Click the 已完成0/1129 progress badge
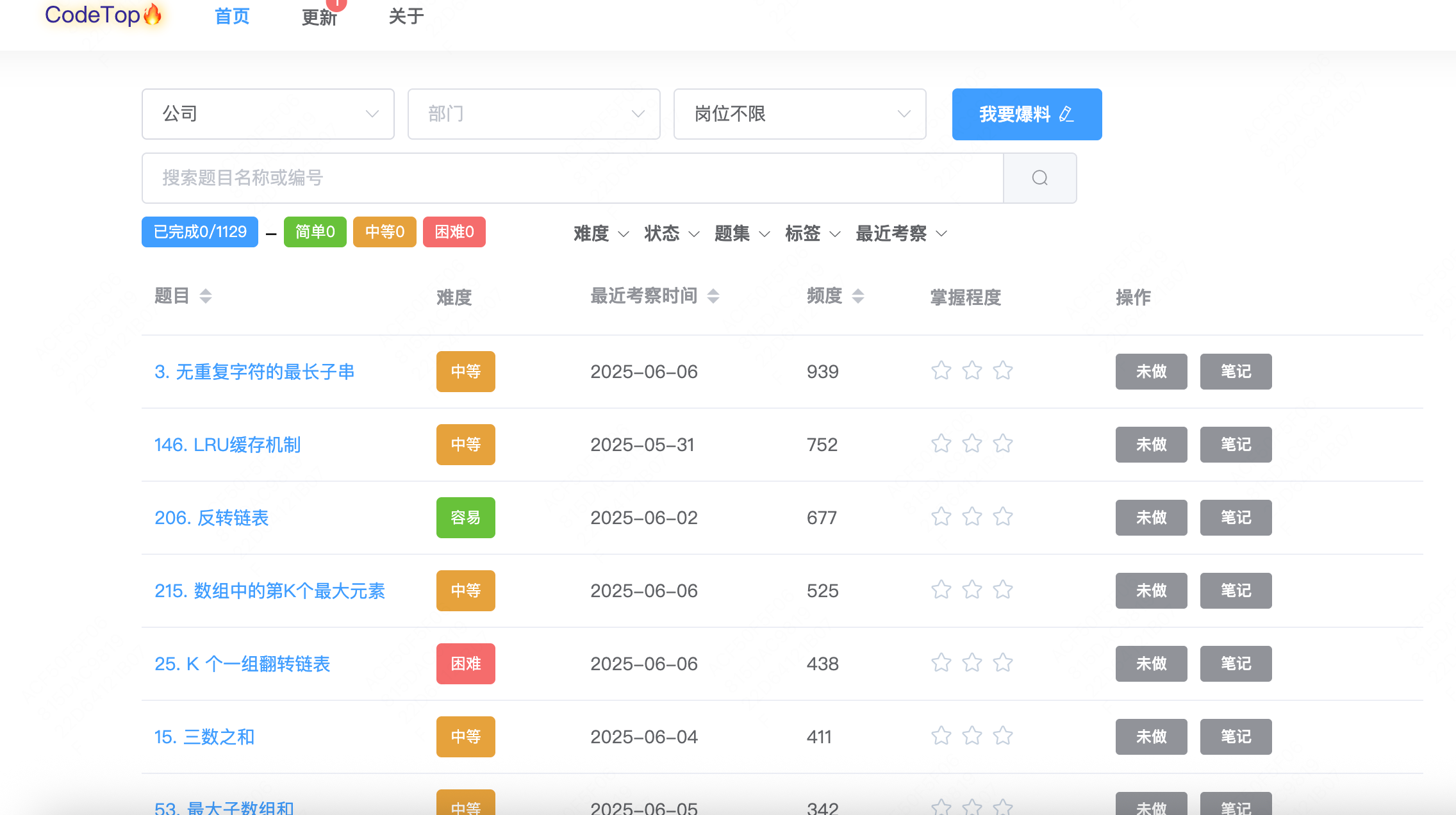 200,232
